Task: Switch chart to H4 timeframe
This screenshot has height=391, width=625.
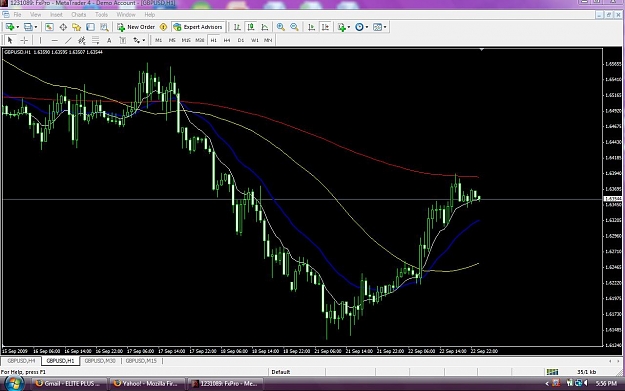Action: coord(227,40)
